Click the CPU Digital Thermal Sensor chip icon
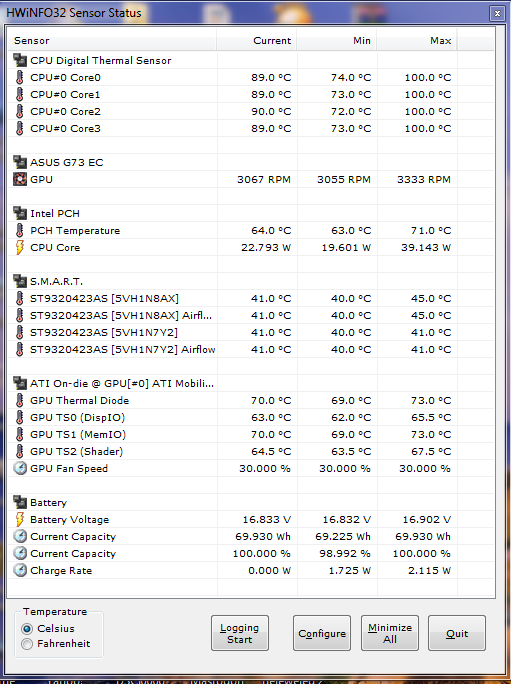Viewport: 511px width, 684px height. click(20, 60)
